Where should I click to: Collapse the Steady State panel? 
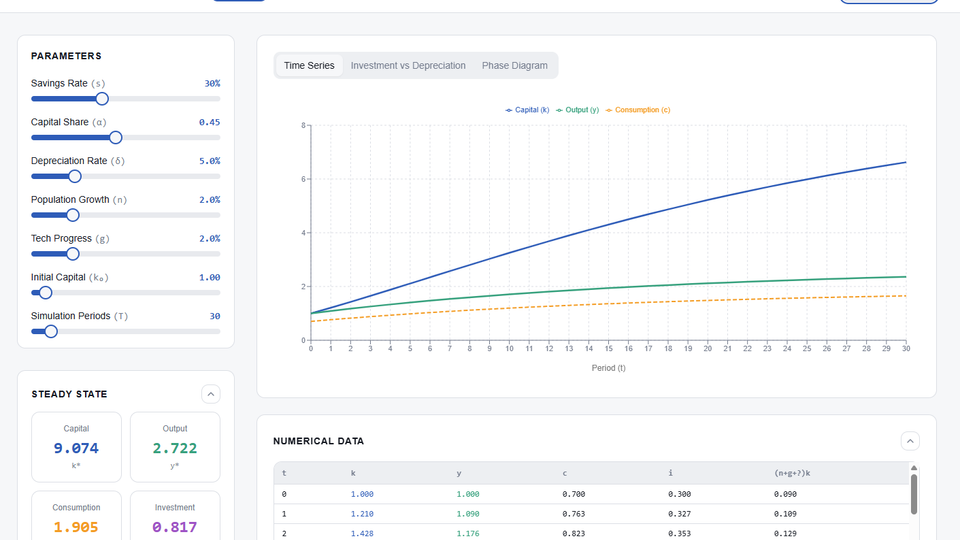[210, 394]
